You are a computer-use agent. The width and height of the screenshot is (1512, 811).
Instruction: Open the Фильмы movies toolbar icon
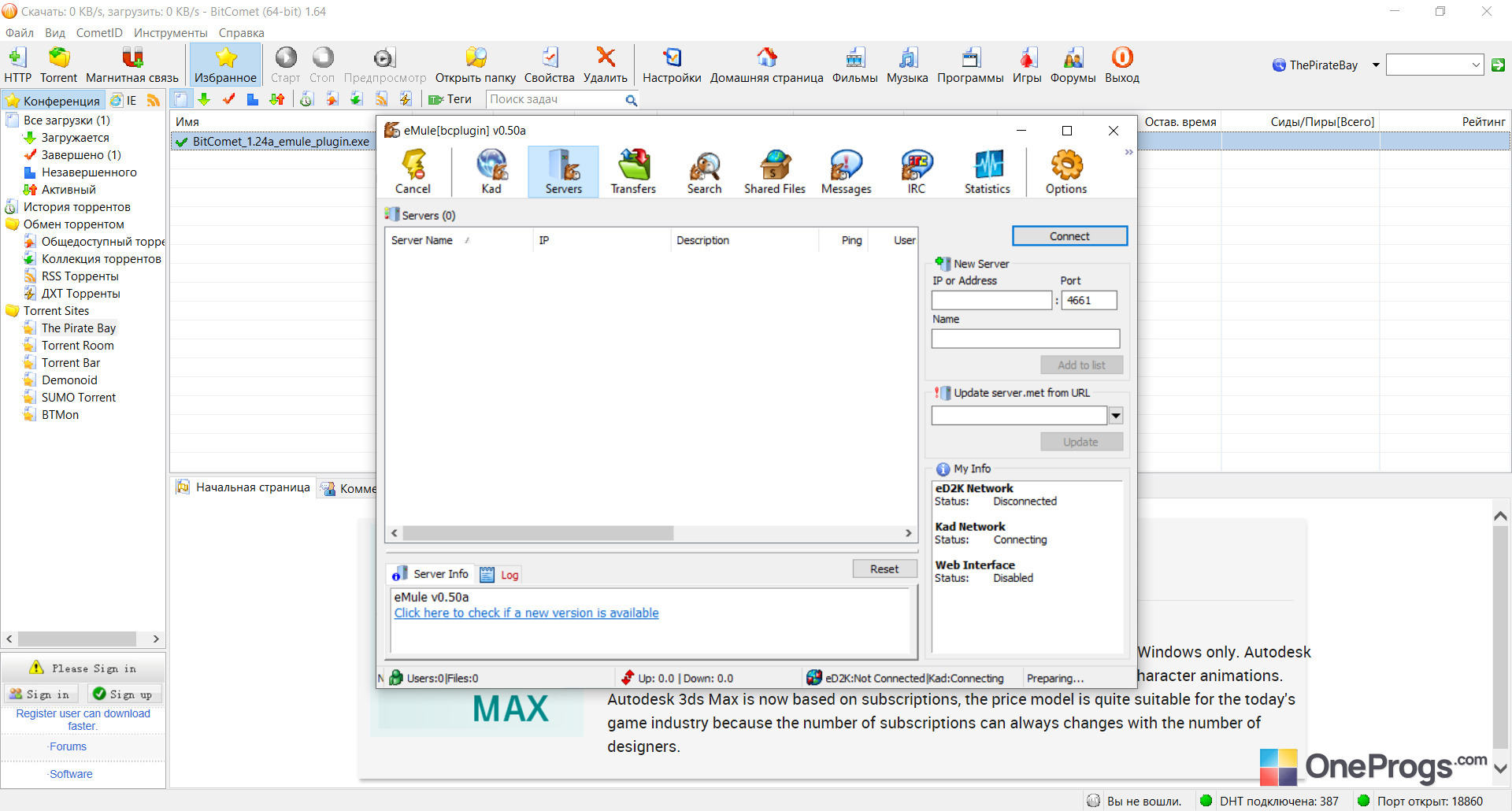click(x=855, y=58)
